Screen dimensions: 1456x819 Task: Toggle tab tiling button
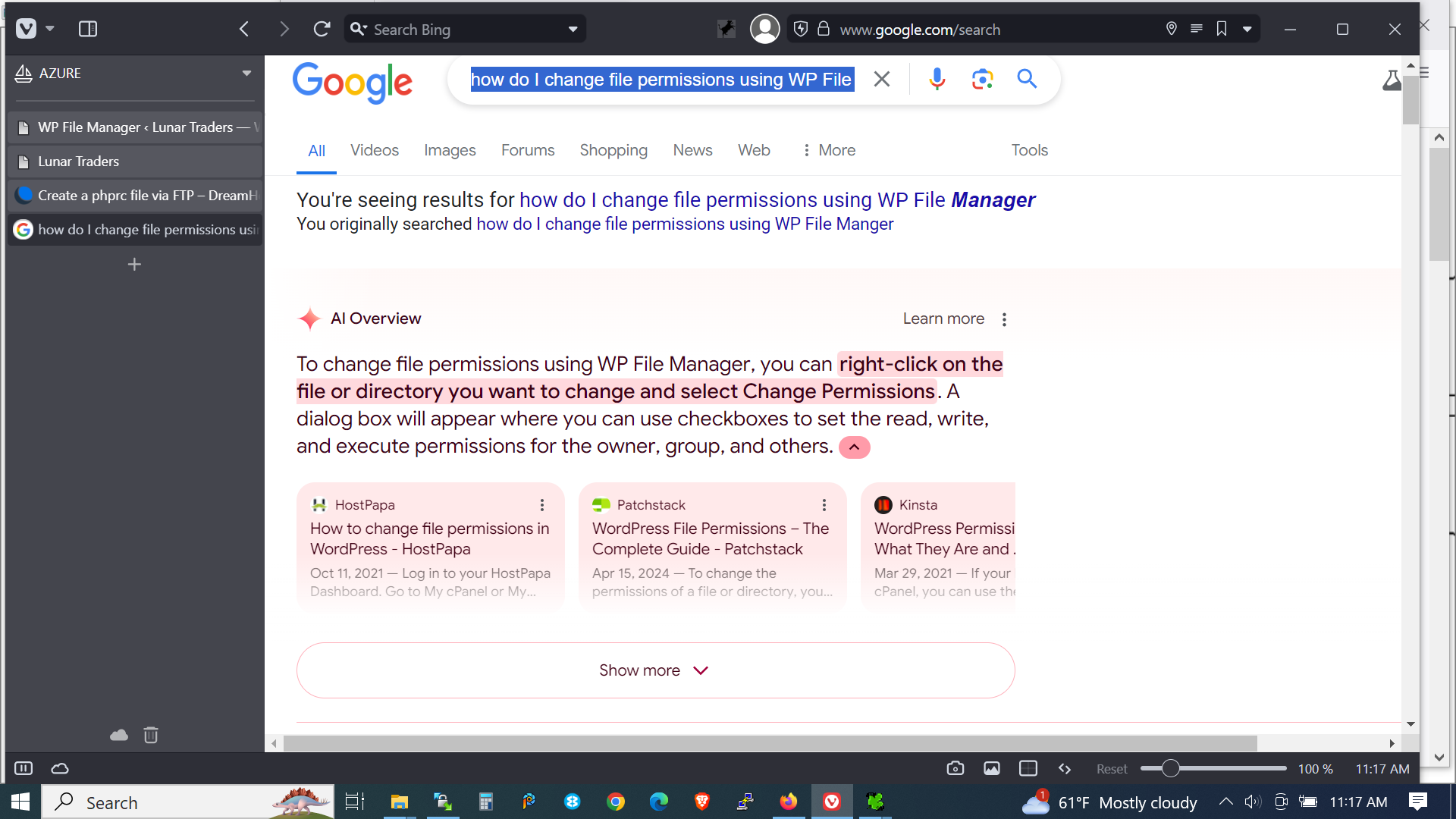pos(1028,768)
